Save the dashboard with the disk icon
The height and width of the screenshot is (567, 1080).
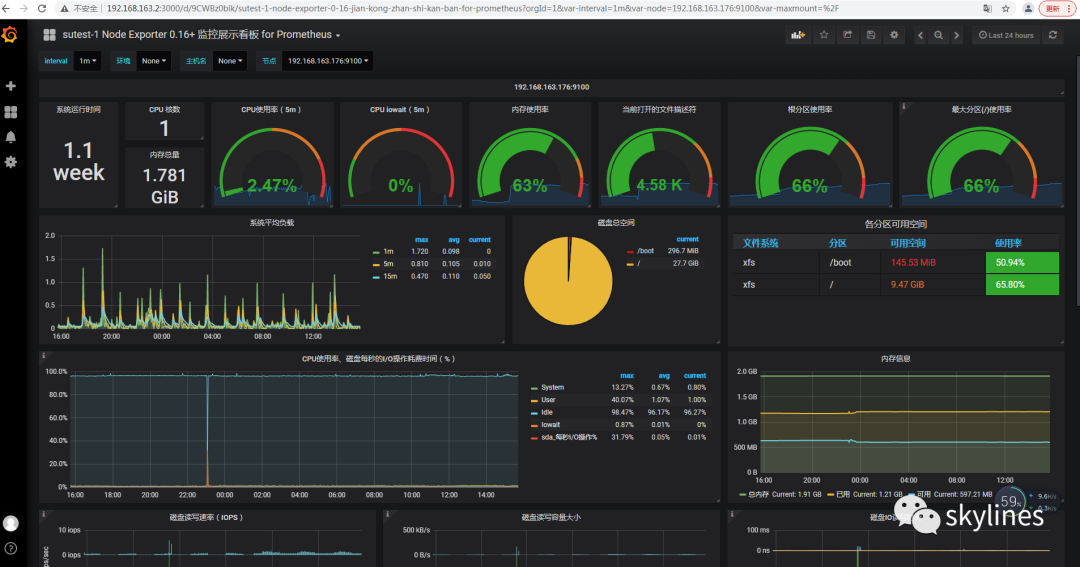click(871, 35)
